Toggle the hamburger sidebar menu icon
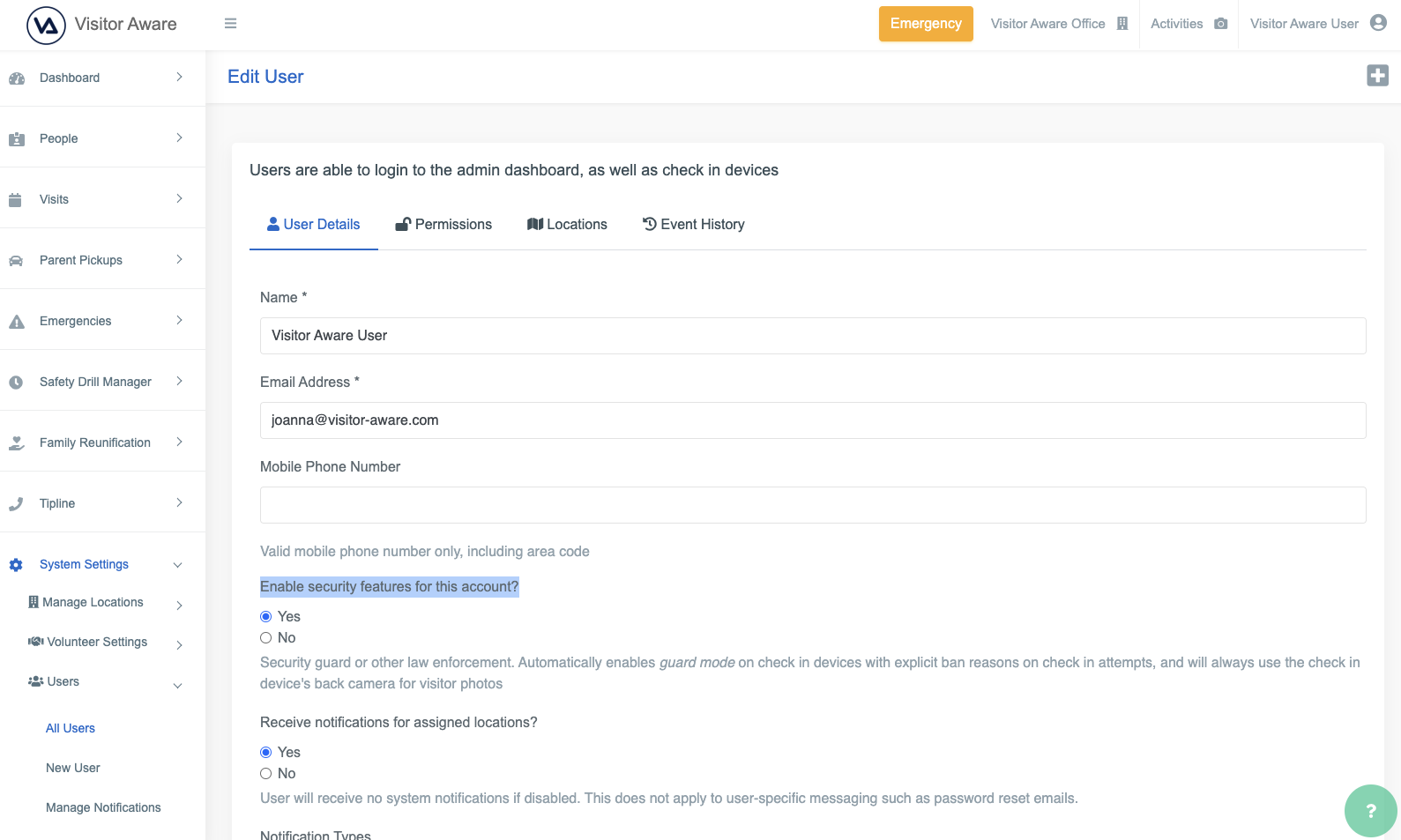The height and width of the screenshot is (840, 1401). (231, 24)
